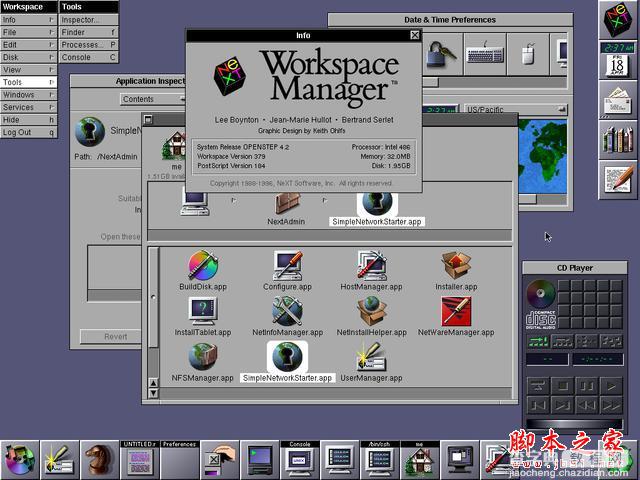The width and height of the screenshot is (640, 480).
Task: Open NetInfoManager.app icon
Action: [288, 311]
